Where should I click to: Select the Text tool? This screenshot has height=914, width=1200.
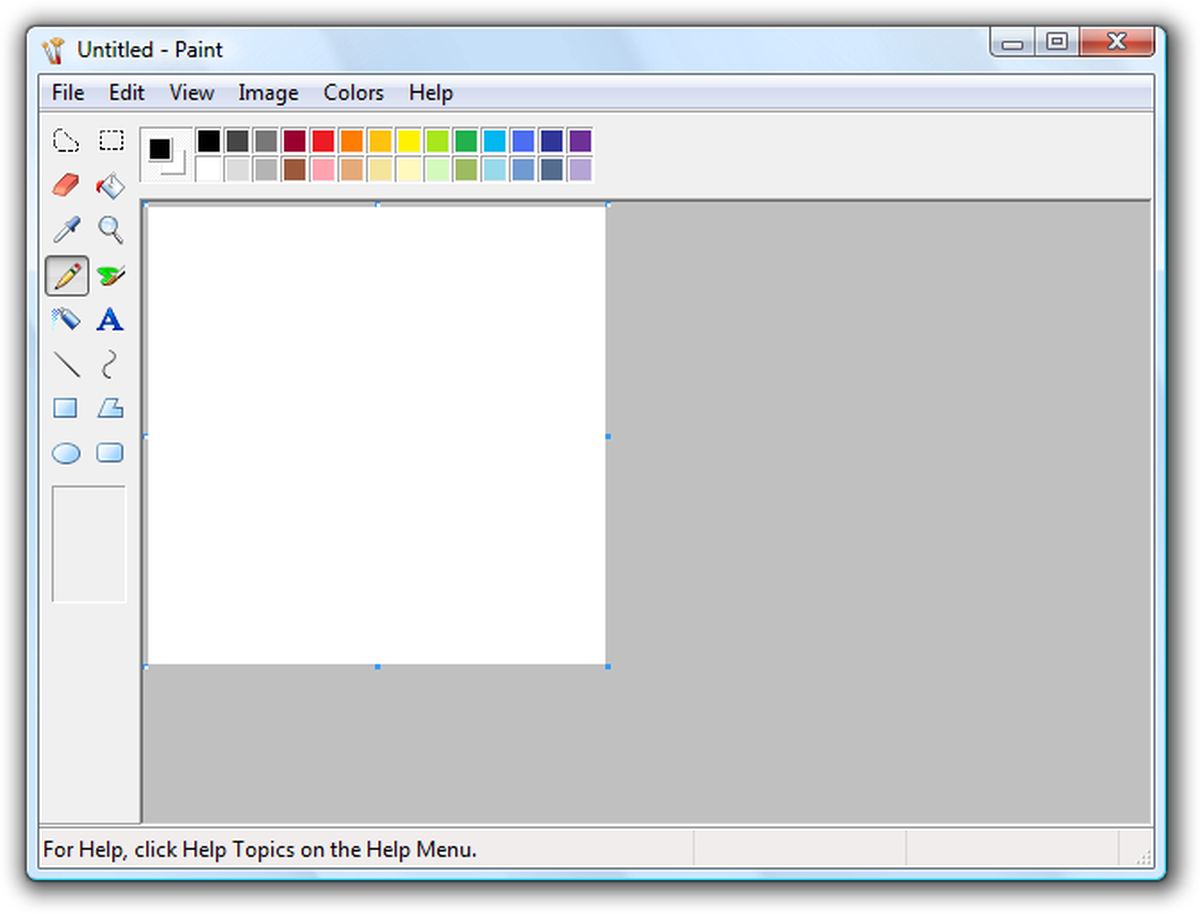(x=110, y=320)
